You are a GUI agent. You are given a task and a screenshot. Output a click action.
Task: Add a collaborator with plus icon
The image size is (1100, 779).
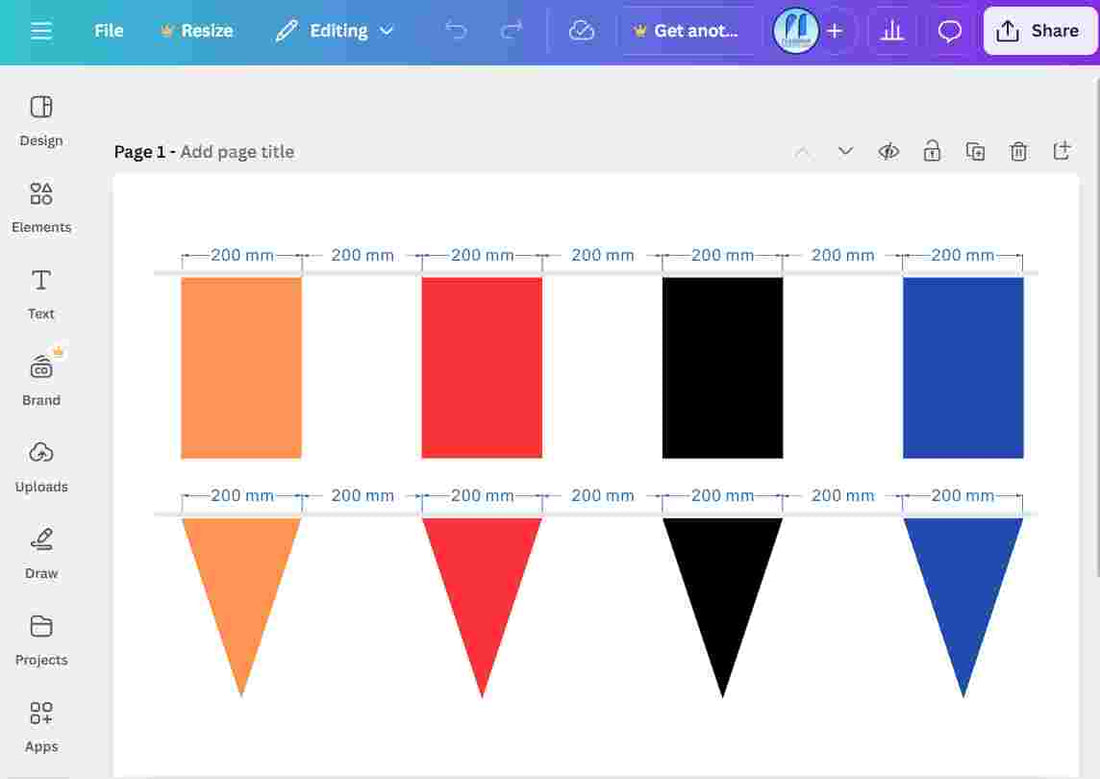click(835, 31)
